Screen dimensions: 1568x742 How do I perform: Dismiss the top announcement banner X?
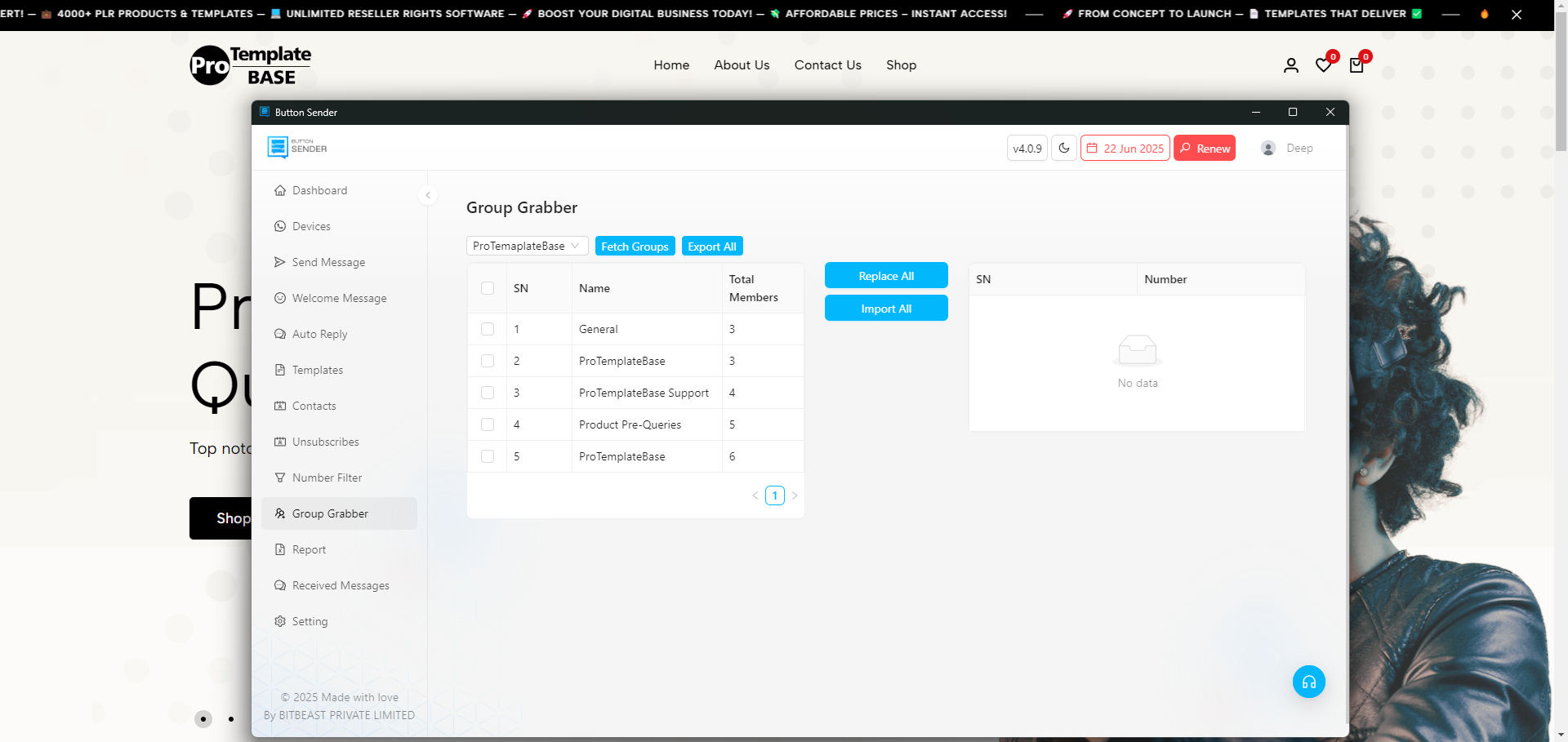pos(1517,14)
